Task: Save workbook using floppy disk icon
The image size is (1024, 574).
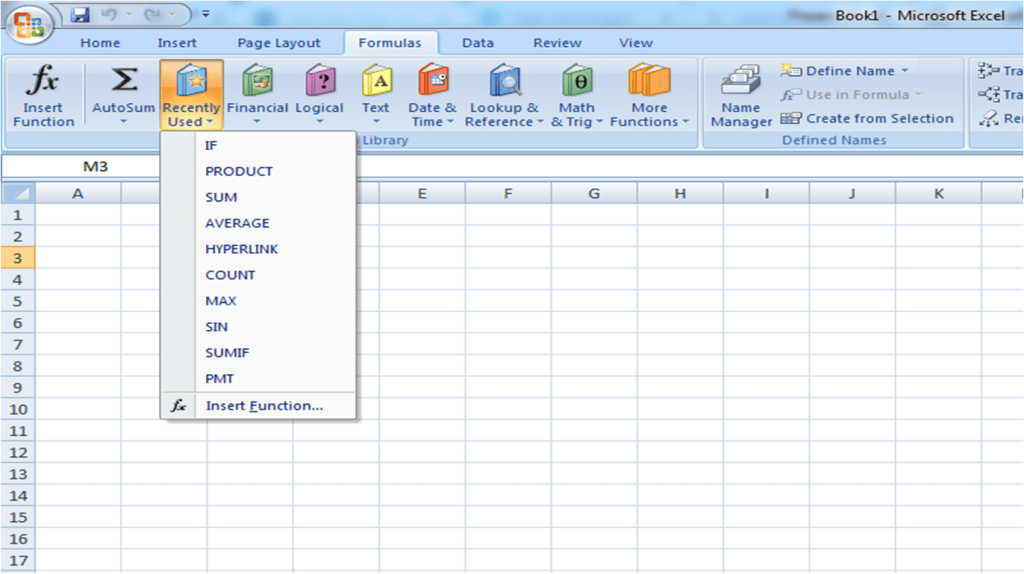Action: tap(80, 14)
